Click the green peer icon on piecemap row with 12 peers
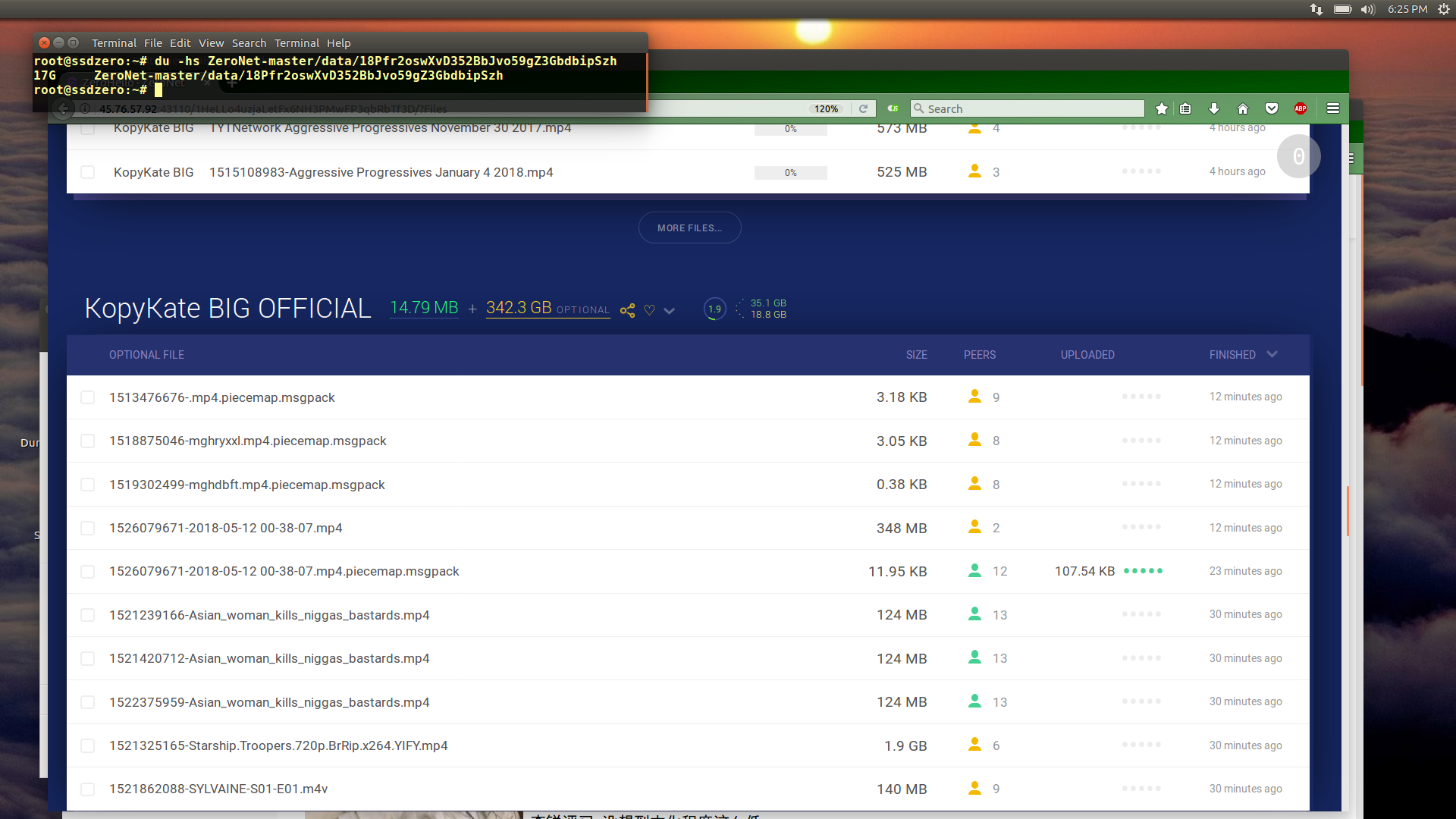The image size is (1456, 819). [974, 570]
